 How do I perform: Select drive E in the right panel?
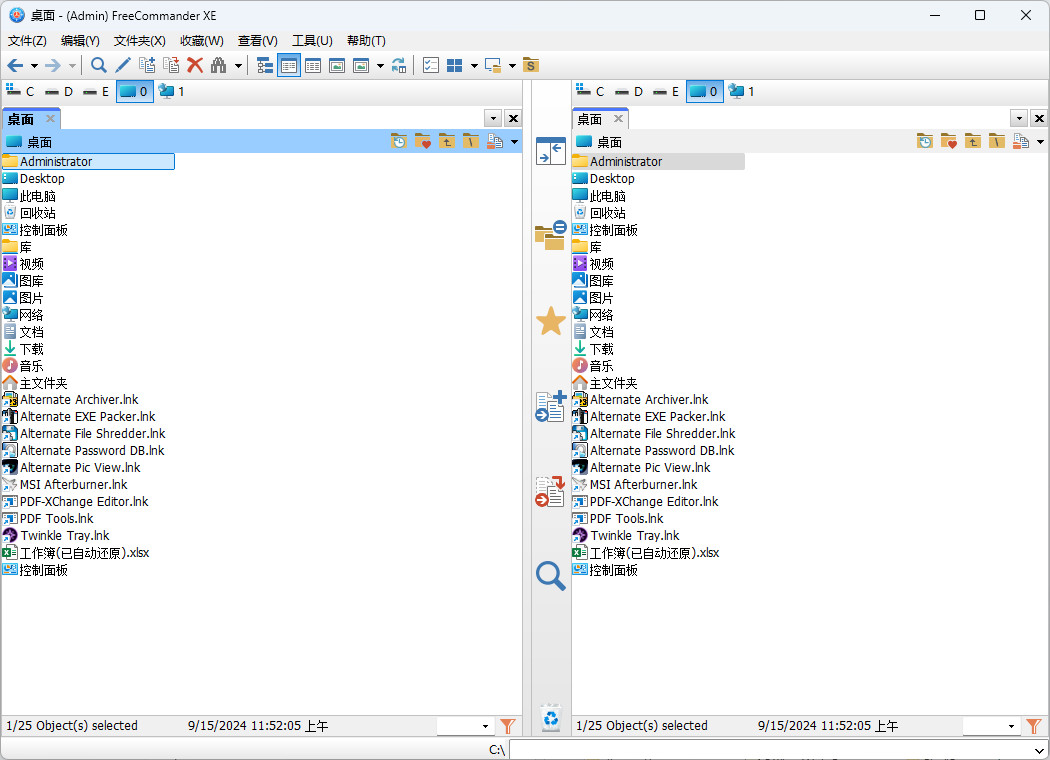666,91
